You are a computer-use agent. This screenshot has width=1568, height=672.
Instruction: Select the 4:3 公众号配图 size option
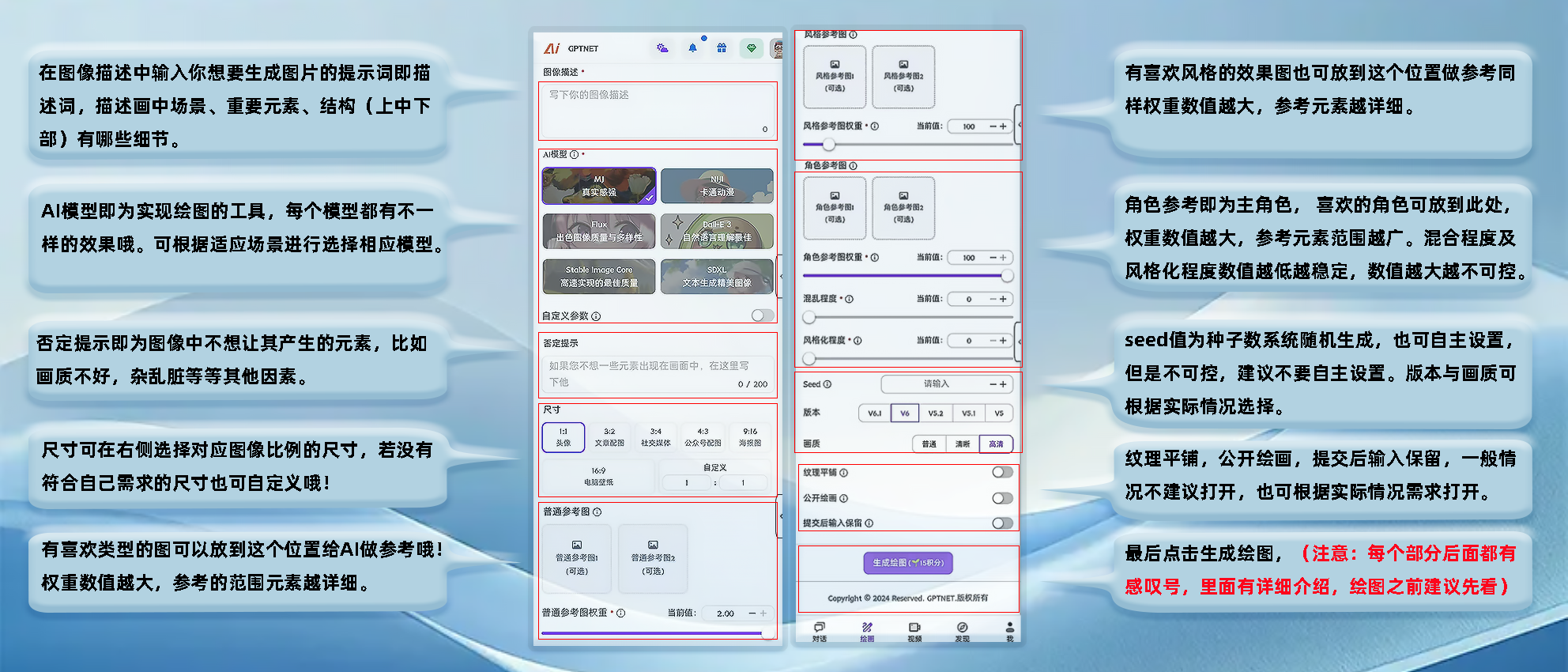pyautogui.click(x=703, y=437)
